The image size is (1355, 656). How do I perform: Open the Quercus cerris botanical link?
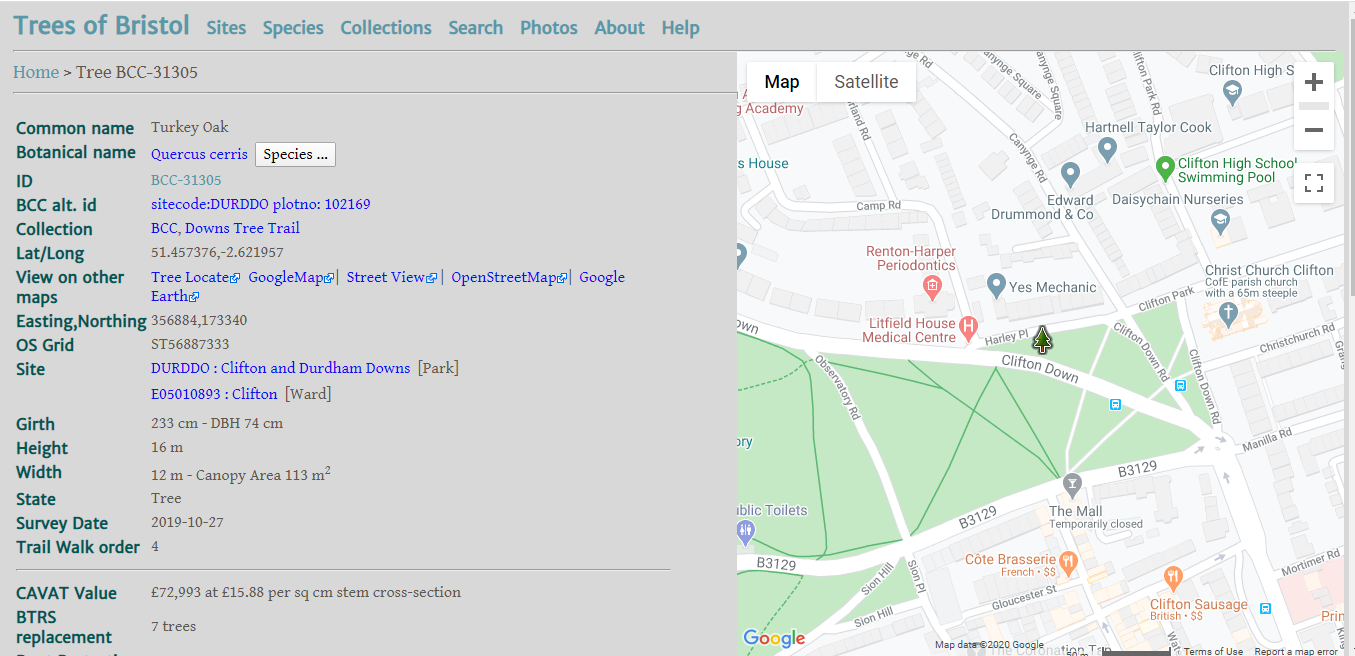tap(199, 154)
